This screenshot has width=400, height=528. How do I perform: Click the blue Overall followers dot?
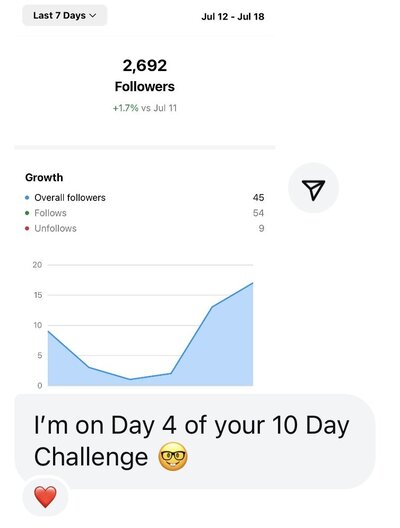point(27,198)
